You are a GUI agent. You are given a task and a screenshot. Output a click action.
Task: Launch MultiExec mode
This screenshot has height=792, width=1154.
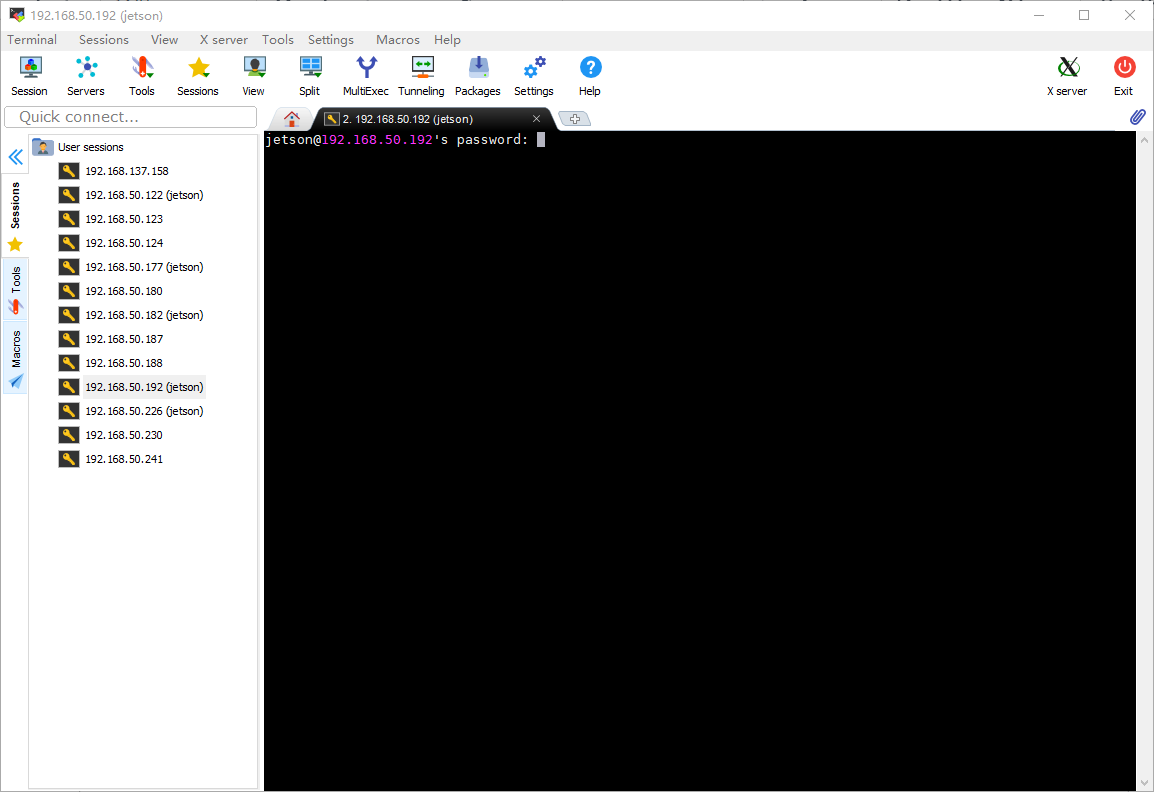coord(366,76)
